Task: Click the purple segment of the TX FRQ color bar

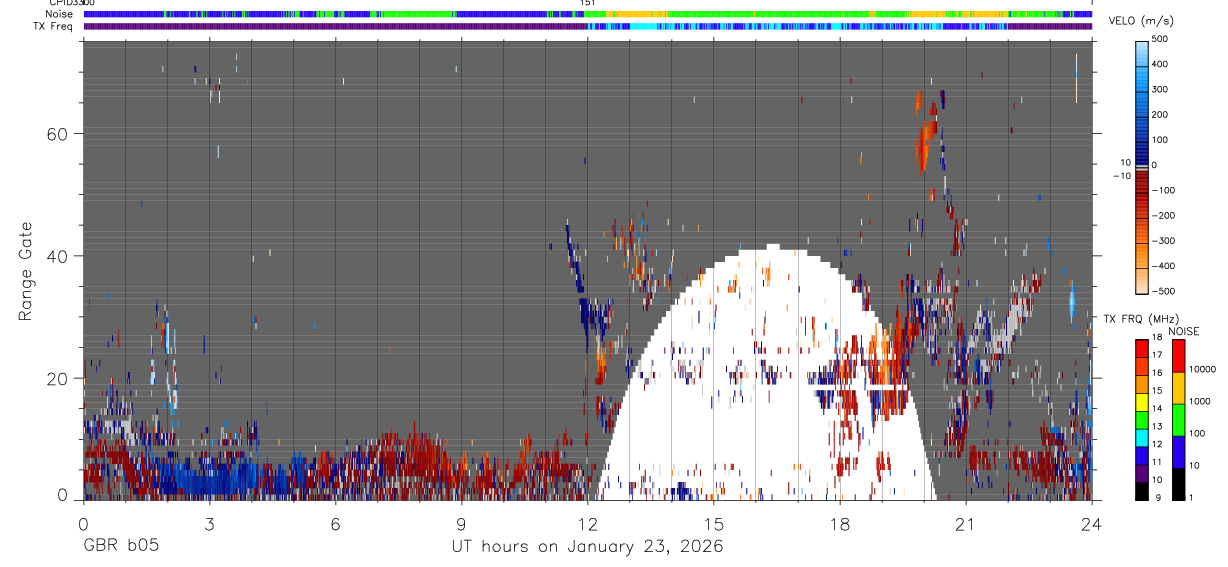Action: pos(1143,473)
